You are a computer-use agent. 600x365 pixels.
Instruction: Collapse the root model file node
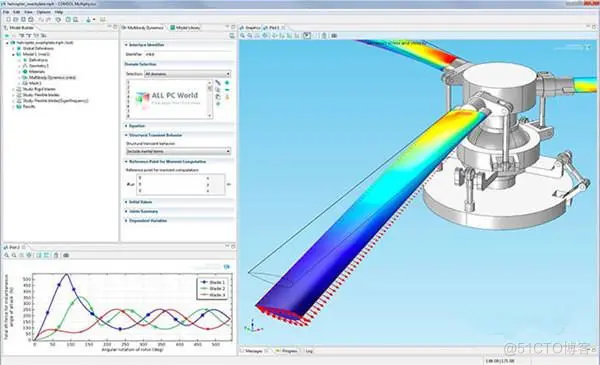(7, 43)
